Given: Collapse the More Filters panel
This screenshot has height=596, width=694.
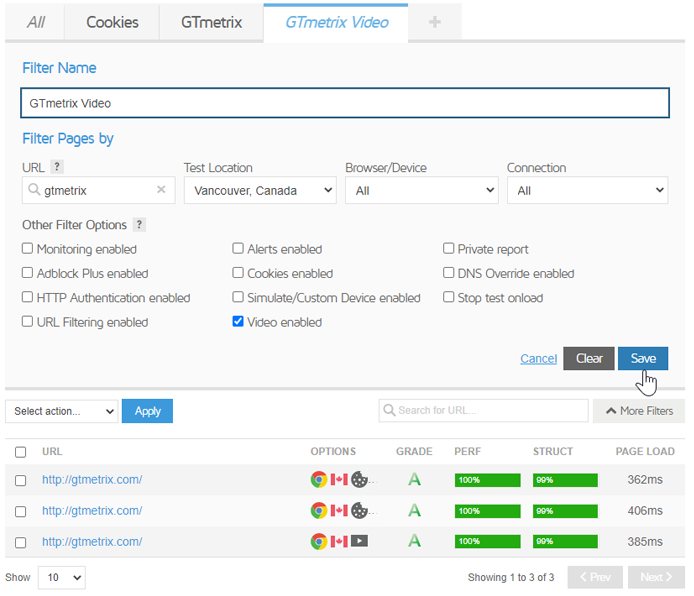Looking at the screenshot, I should pyautogui.click(x=639, y=411).
